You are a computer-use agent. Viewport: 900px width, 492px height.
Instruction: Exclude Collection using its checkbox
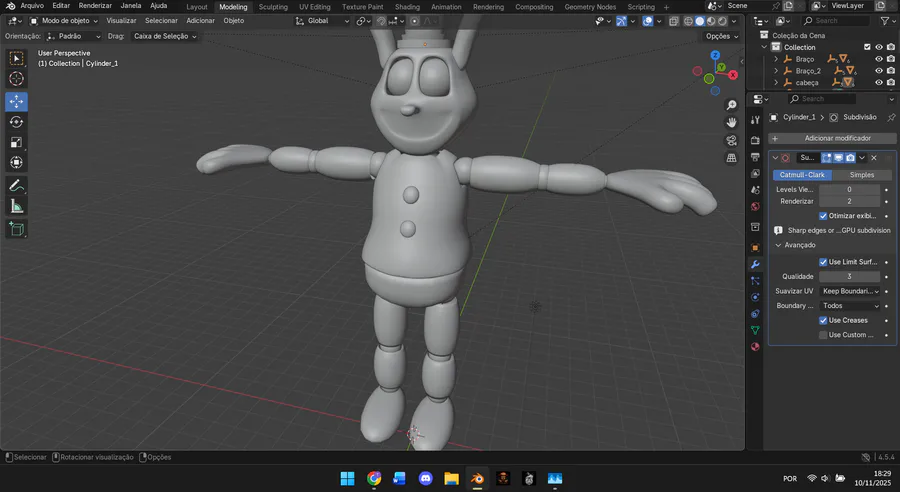coord(867,47)
